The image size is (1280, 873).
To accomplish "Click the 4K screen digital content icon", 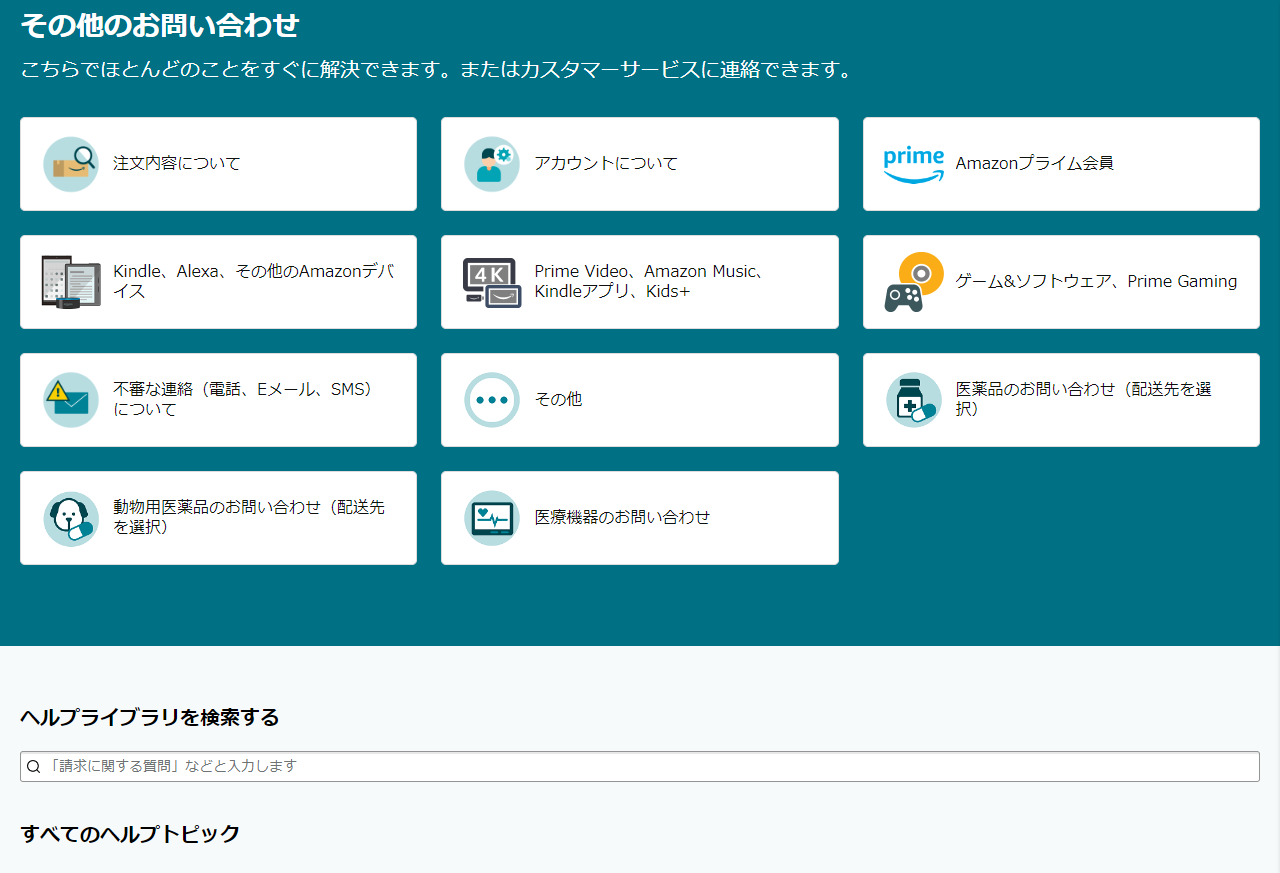I will 492,282.
